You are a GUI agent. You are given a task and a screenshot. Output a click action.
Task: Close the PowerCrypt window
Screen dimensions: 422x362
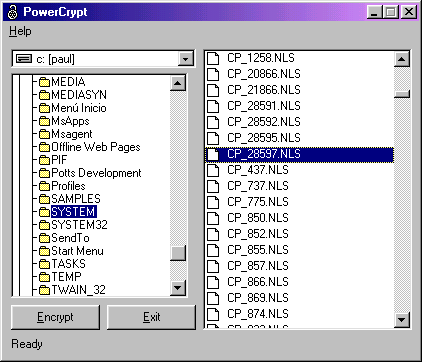(x=409, y=12)
